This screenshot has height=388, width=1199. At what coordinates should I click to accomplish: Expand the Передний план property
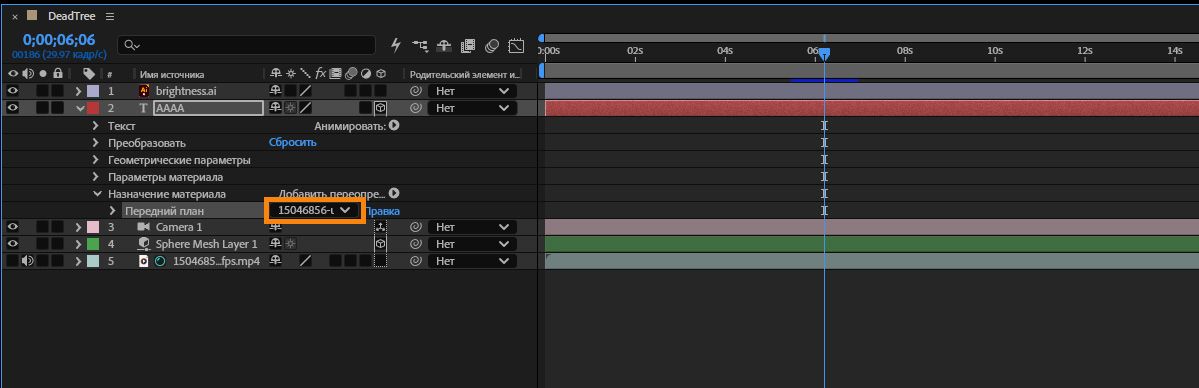pos(112,210)
